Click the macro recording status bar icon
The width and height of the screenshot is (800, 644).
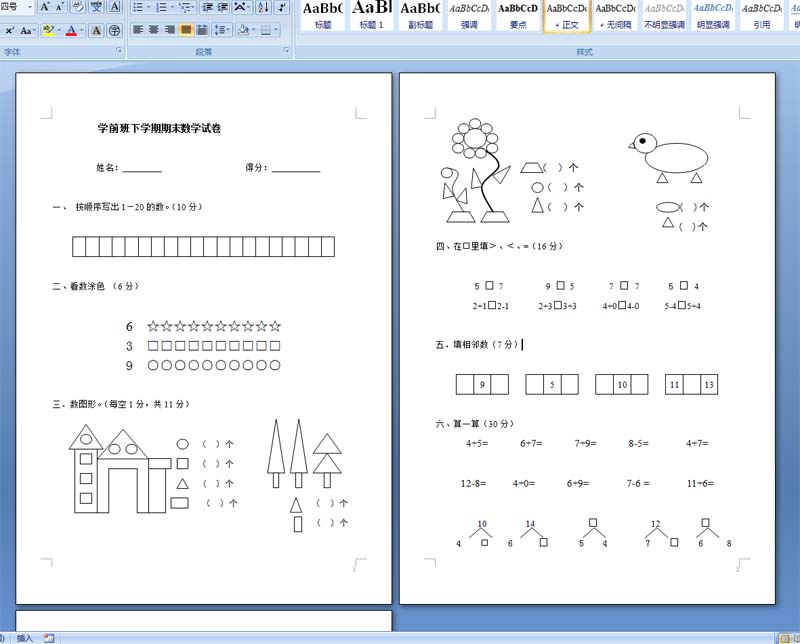click(x=49, y=638)
